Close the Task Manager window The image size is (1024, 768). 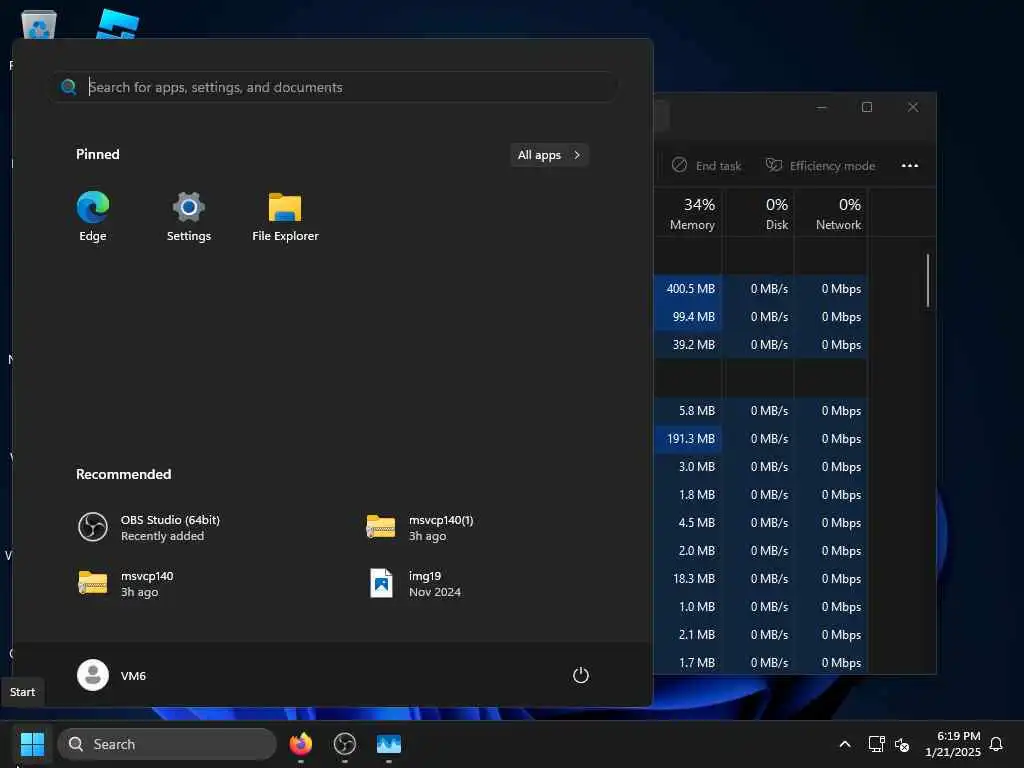click(x=912, y=107)
